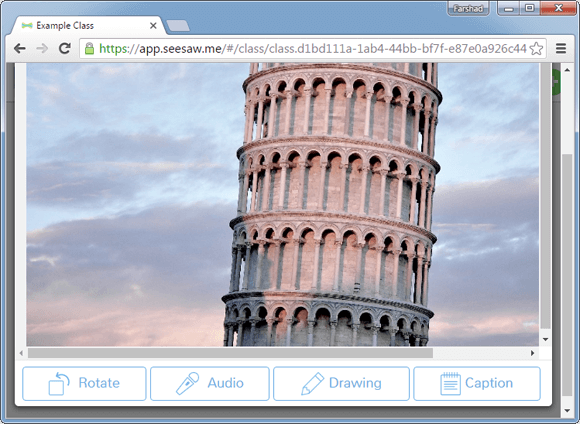The image size is (580, 424).
Task: Open the Audio recording option
Action: (x=210, y=384)
